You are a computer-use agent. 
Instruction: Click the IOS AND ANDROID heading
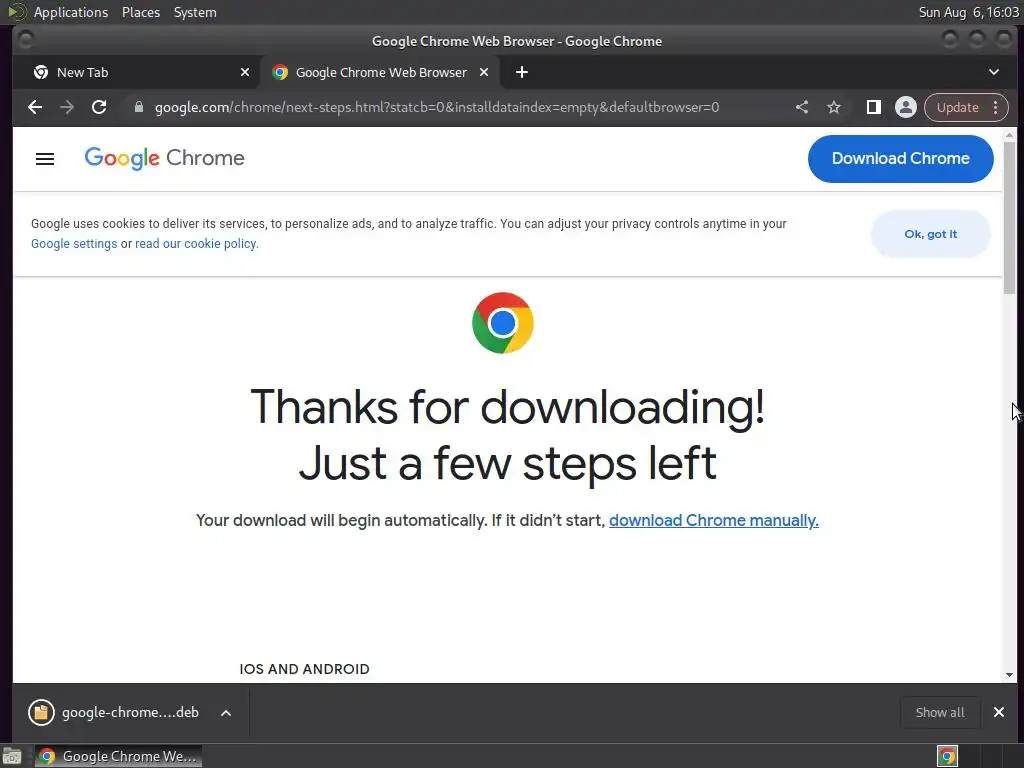(x=304, y=669)
